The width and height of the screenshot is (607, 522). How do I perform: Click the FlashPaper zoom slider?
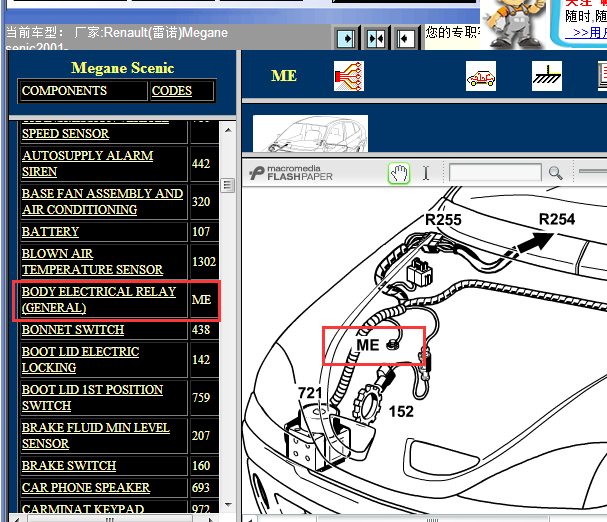tap(593, 171)
